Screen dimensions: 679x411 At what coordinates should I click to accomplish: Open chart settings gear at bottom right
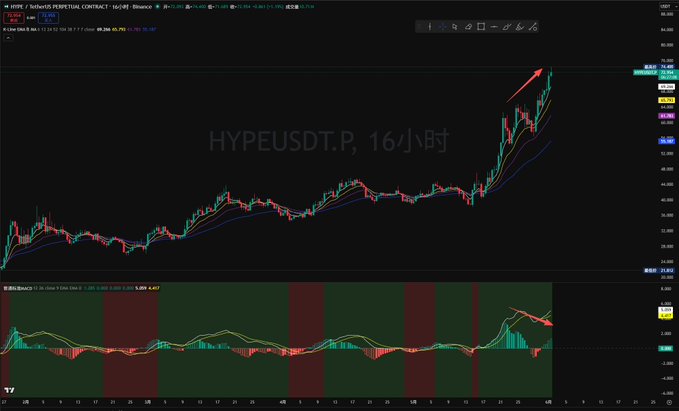click(669, 402)
